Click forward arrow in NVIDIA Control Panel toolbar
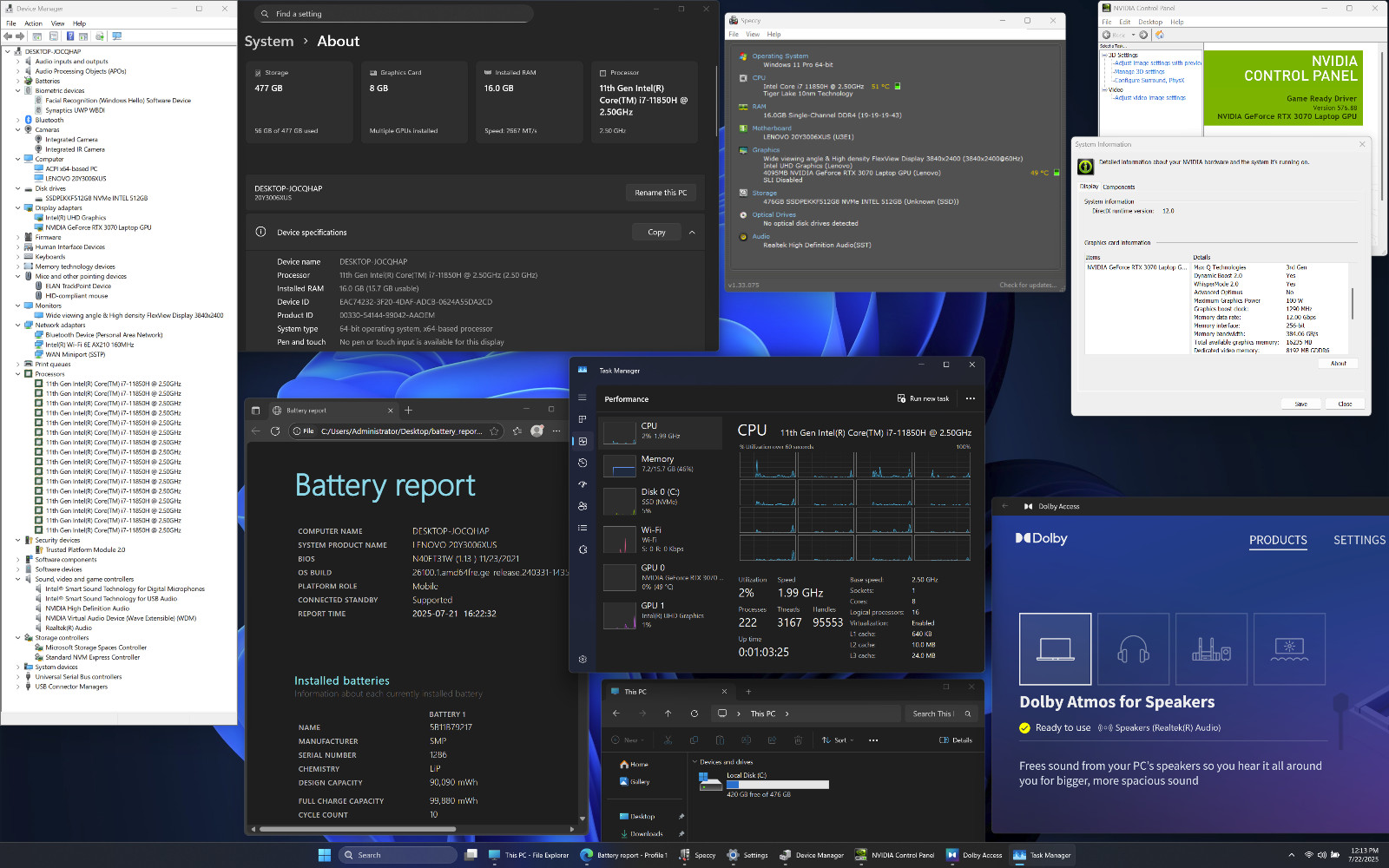The height and width of the screenshot is (868, 1389). 1143,35
